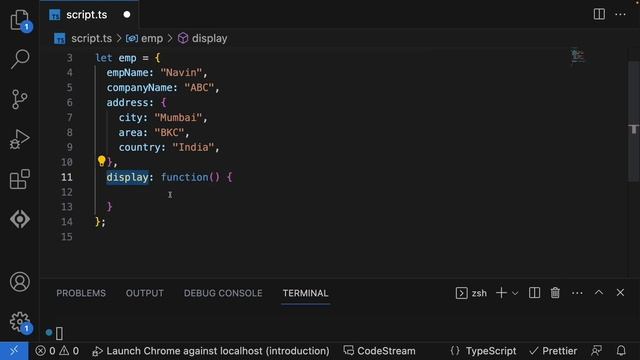Close the unsaved script.ts tab via dot
The image size is (640, 360).
point(127,15)
